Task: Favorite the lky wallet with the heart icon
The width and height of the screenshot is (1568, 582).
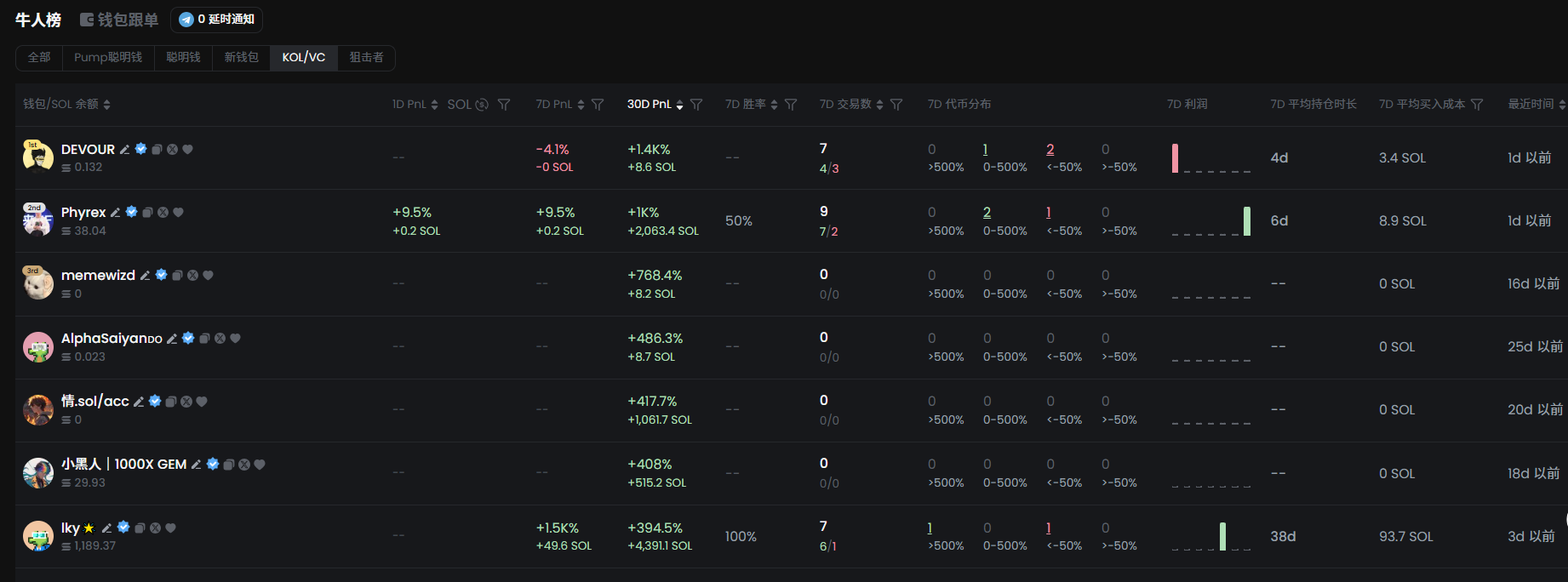Action: pyautogui.click(x=171, y=528)
